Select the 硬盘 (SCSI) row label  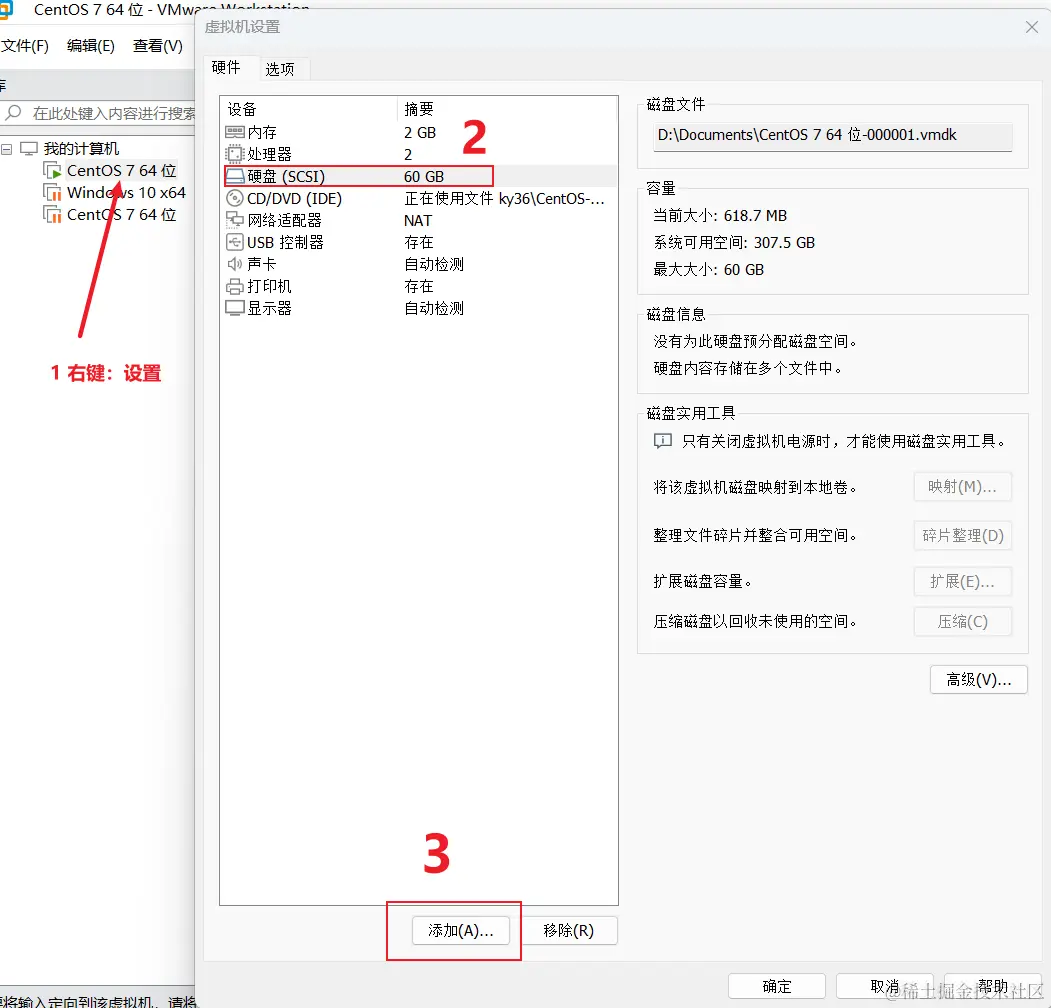coord(286,176)
